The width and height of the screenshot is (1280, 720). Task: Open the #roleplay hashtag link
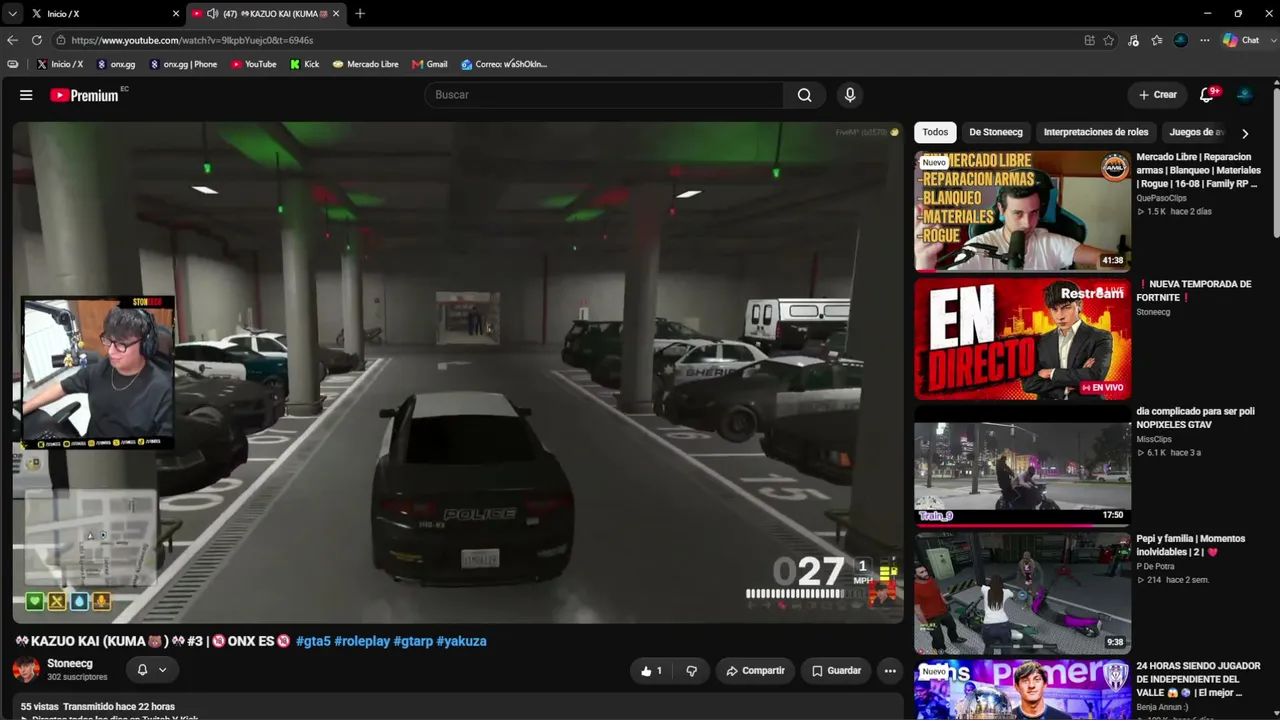pos(362,641)
